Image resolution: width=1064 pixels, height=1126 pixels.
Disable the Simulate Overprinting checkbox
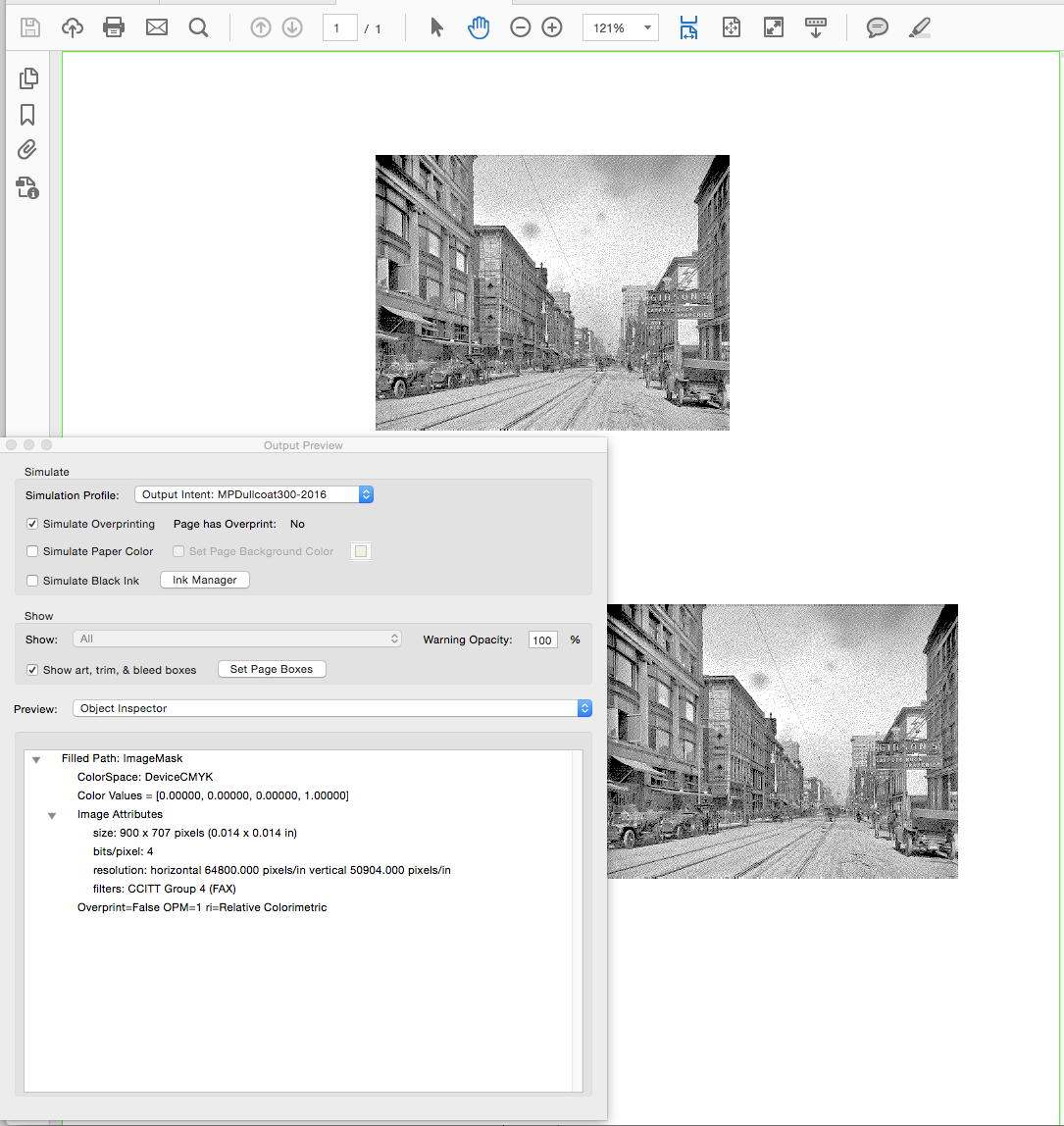coord(32,524)
